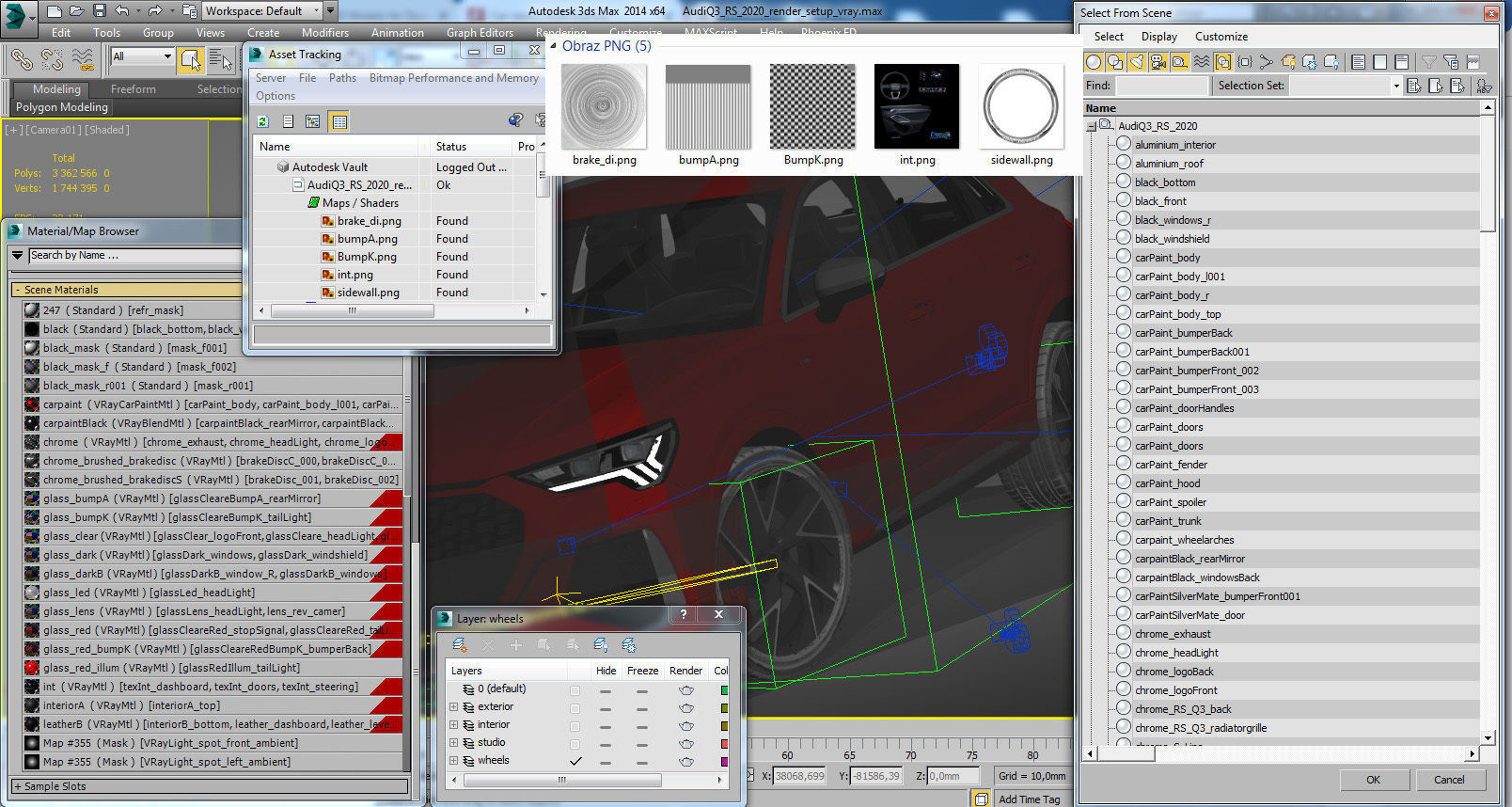Open the selection filter All dropdown
The height and width of the screenshot is (807, 1512).
coord(143,56)
